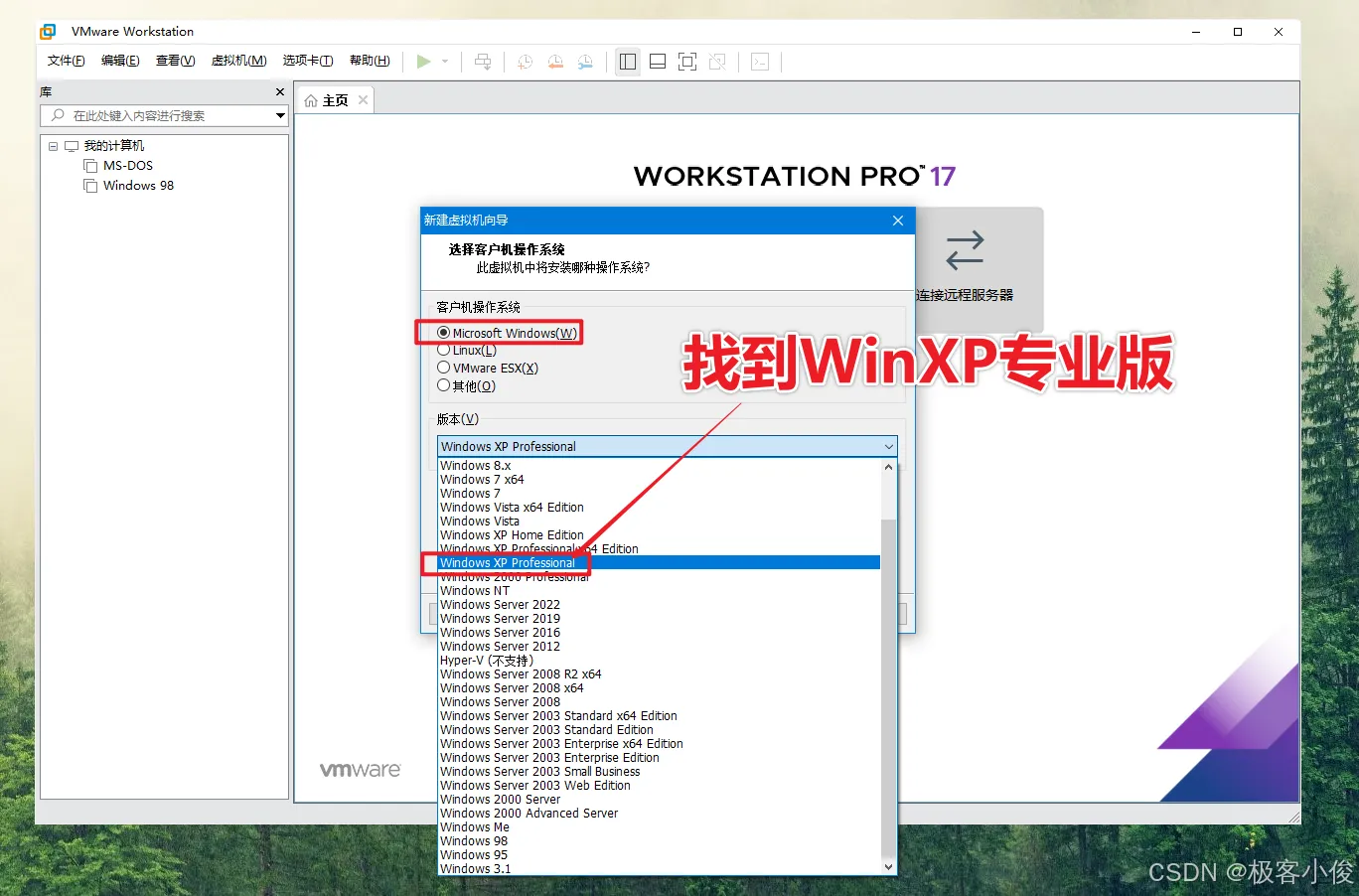Click the 连接远程服务器 arrows icon

(965, 250)
